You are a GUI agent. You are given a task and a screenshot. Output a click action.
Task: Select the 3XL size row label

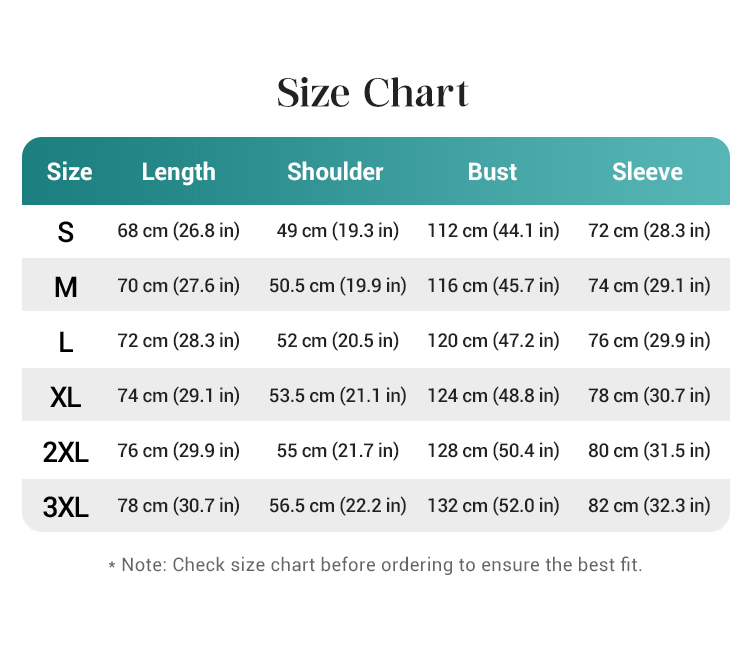66,507
